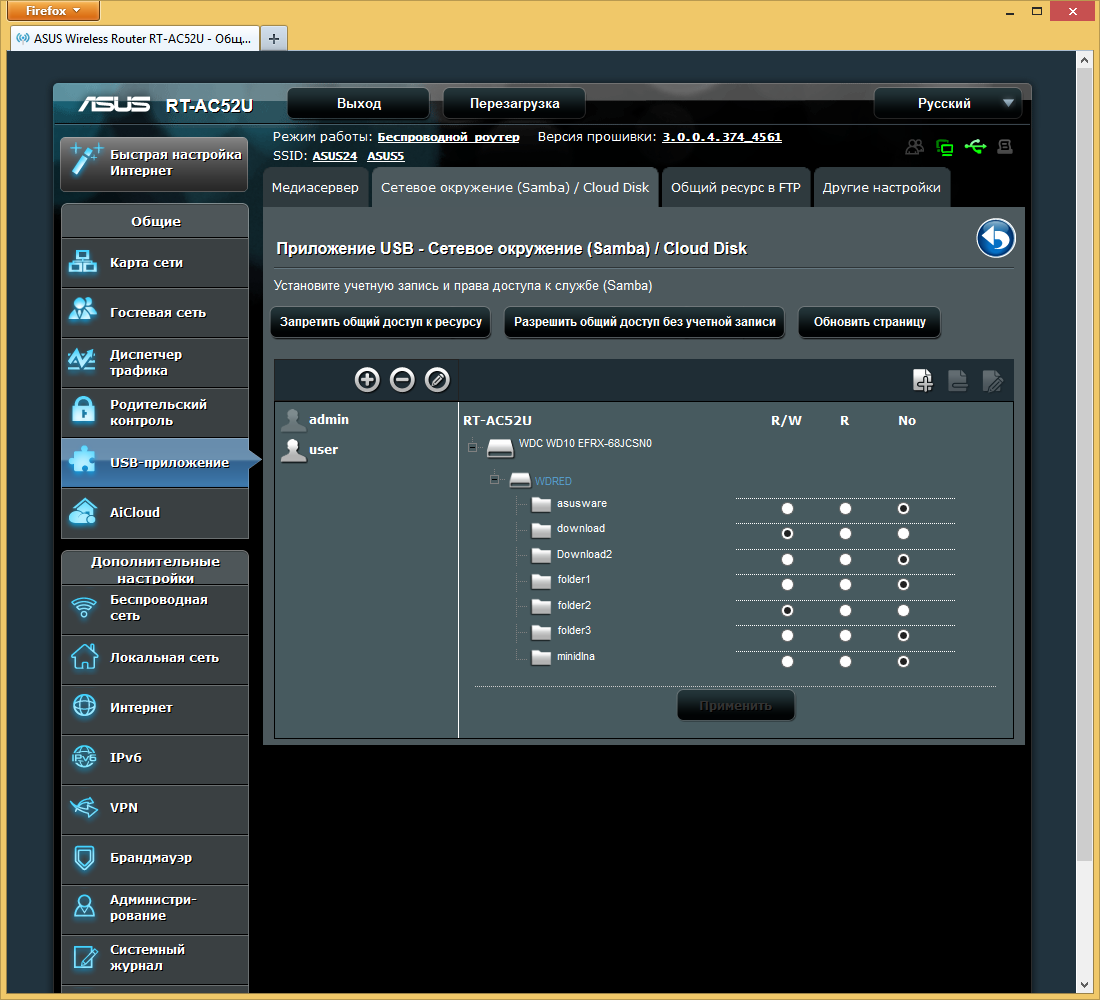Switch to Сетевое окружение (Samba) tab
This screenshot has width=1100, height=1000.
(x=515, y=188)
